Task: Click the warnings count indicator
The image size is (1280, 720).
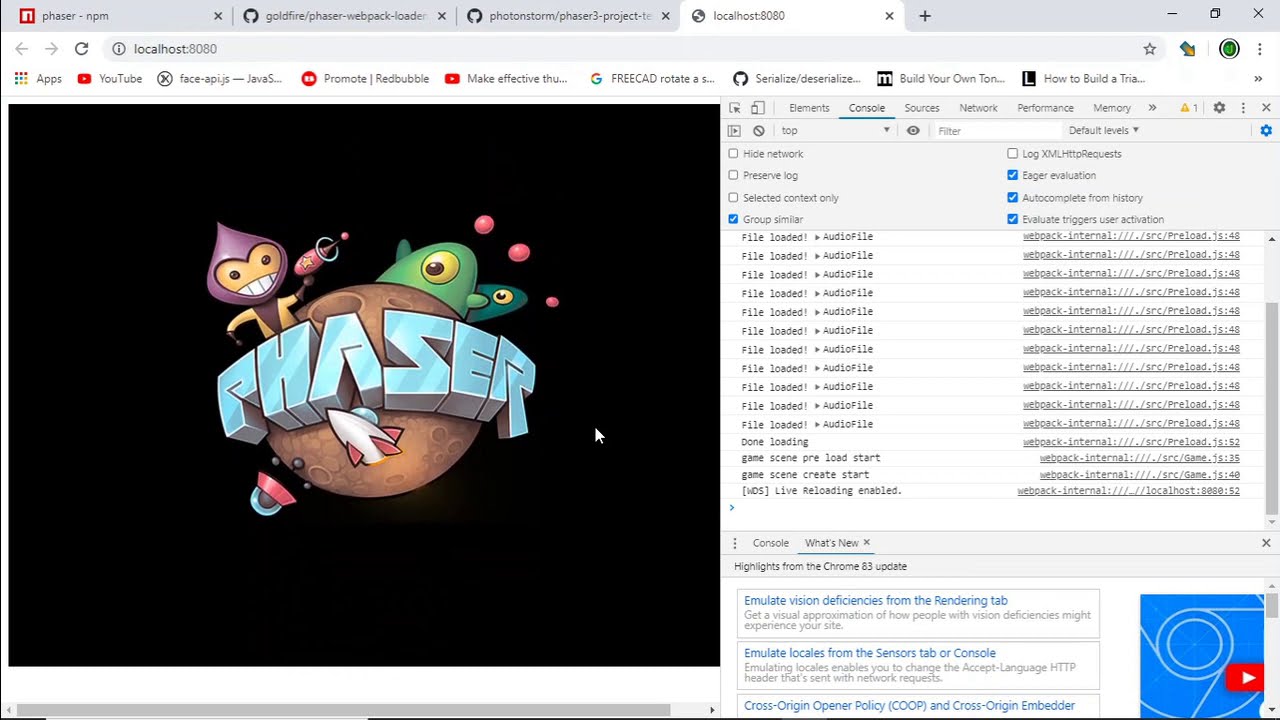Action: [x=1189, y=107]
